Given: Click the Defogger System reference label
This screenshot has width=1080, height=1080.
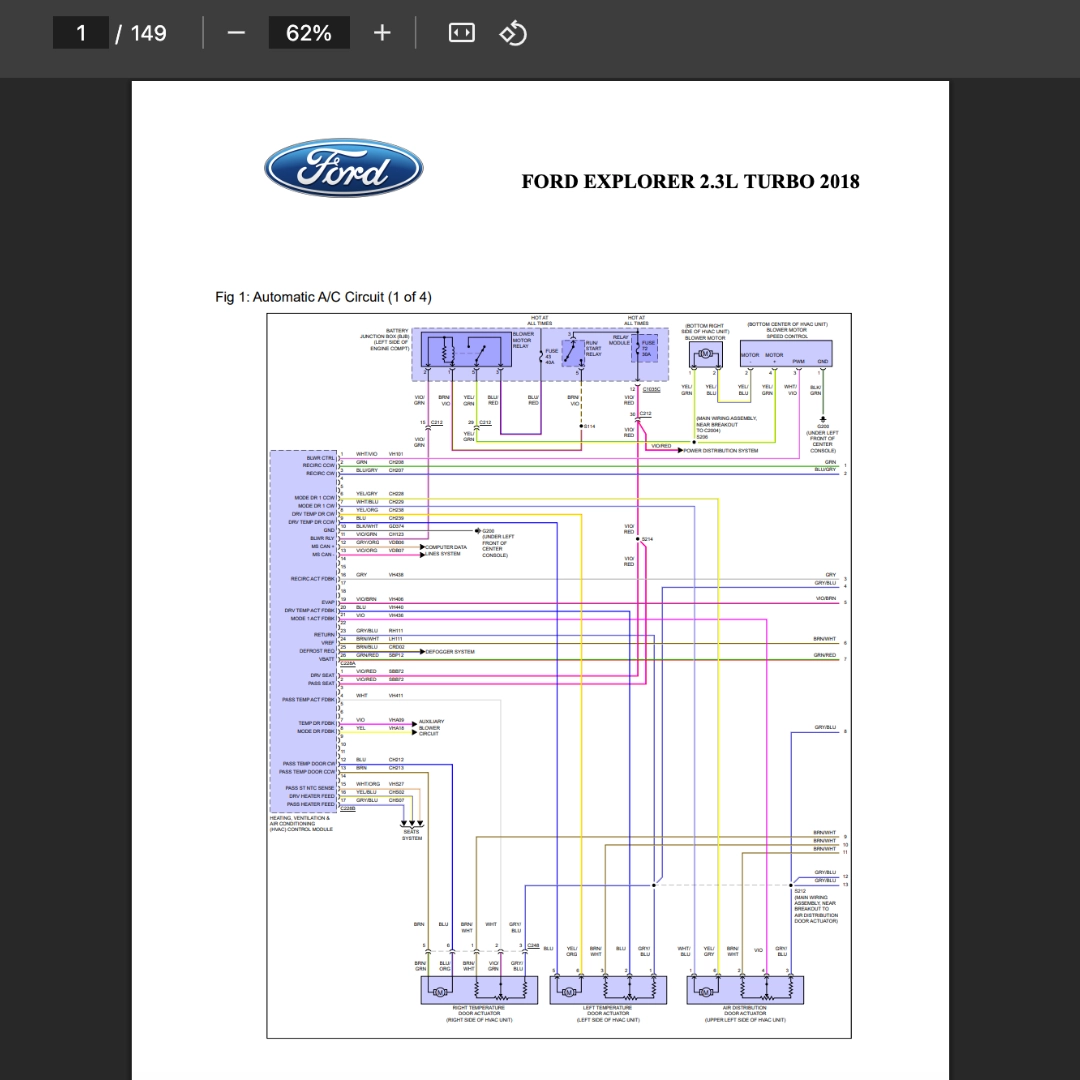Looking at the screenshot, I should point(450,652).
